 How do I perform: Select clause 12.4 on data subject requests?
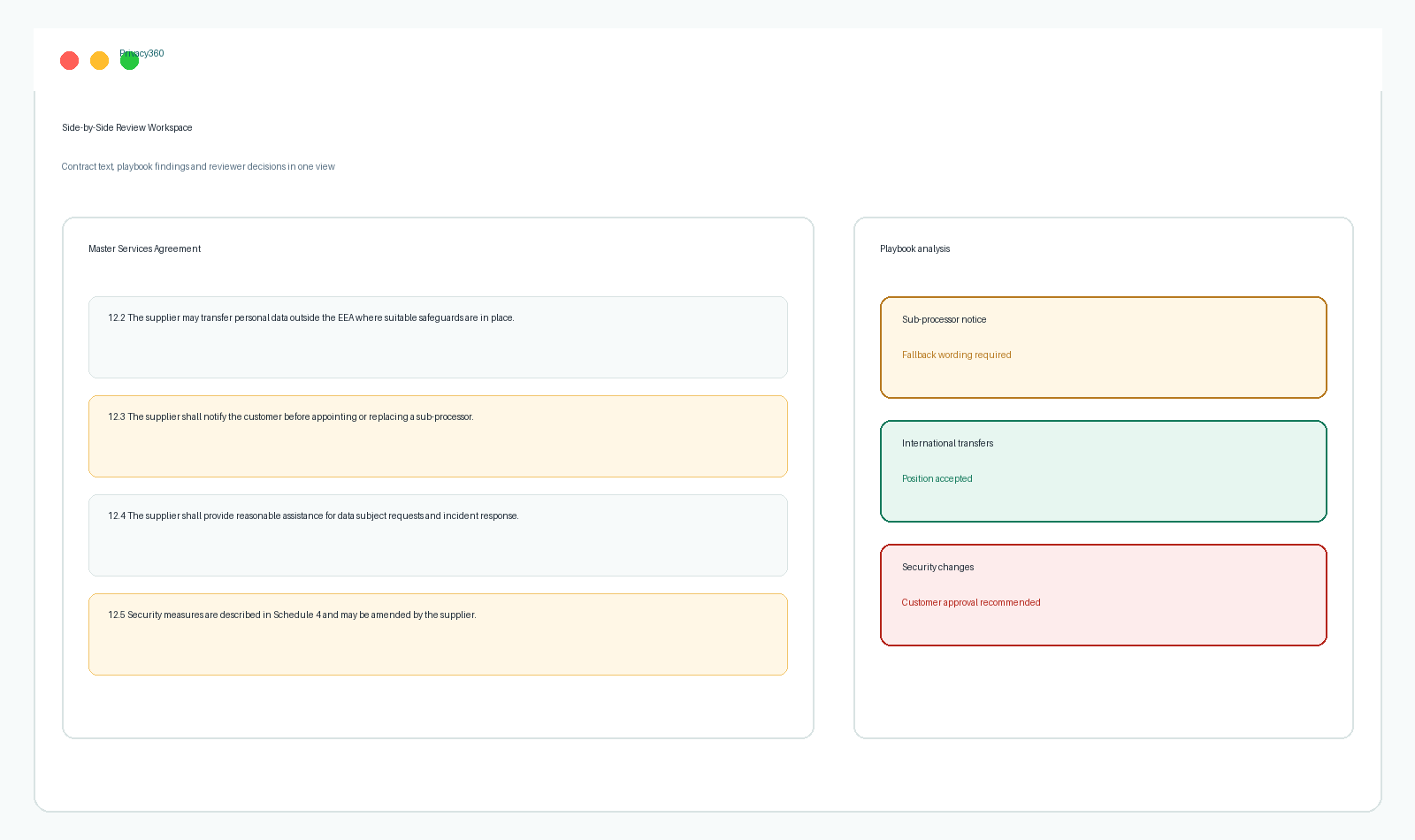[x=438, y=535]
